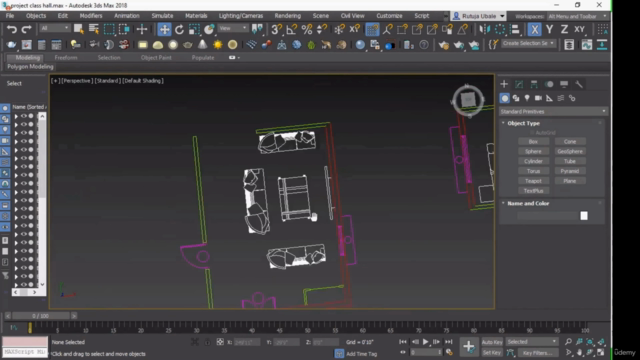Switch to the Object Paint ribbon tab
The height and width of the screenshot is (360, 640).
point(156,58)
